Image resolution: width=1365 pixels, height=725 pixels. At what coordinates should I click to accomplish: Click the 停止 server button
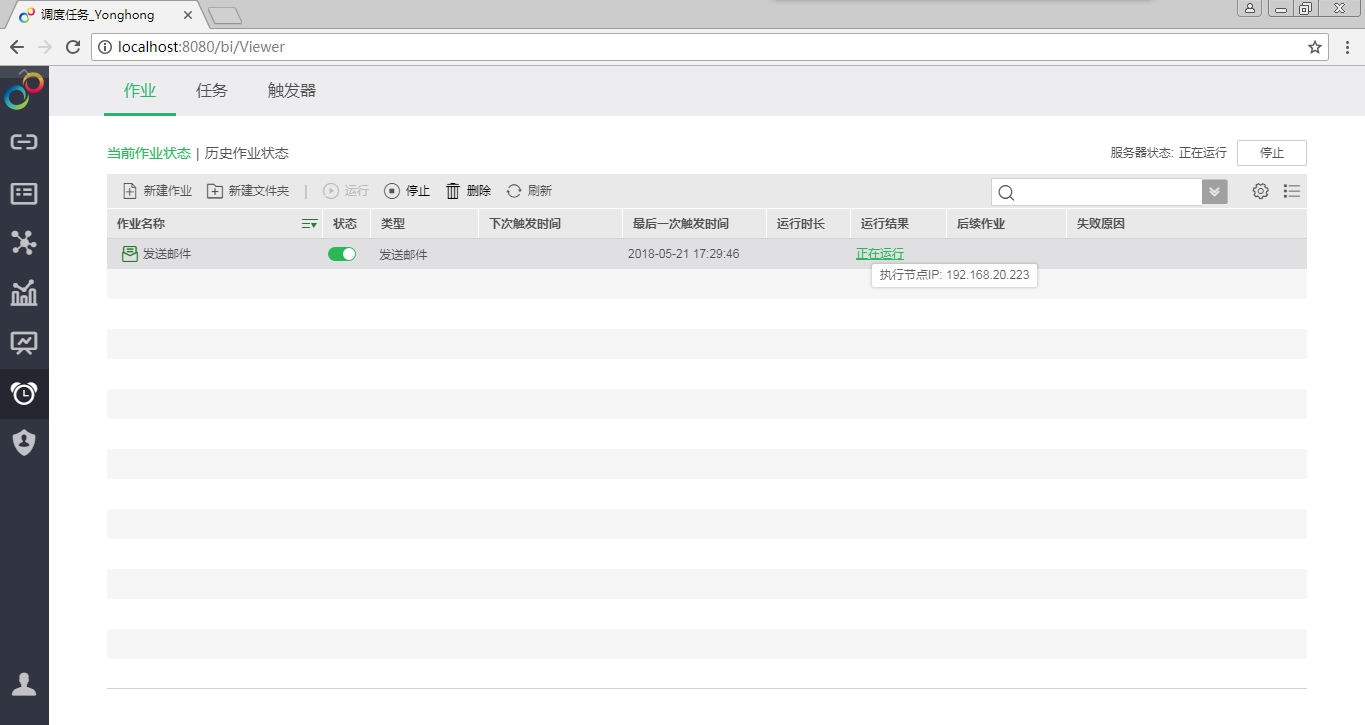pos(1271,153)
